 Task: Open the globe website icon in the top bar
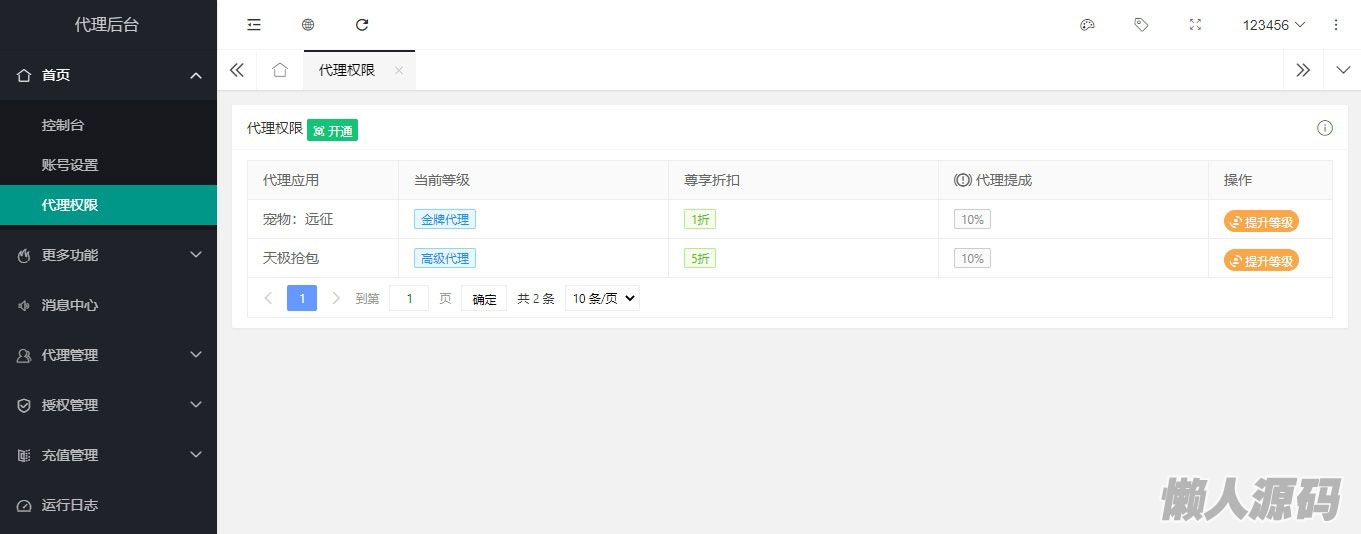pyautogui.click(x=308, y=25)
